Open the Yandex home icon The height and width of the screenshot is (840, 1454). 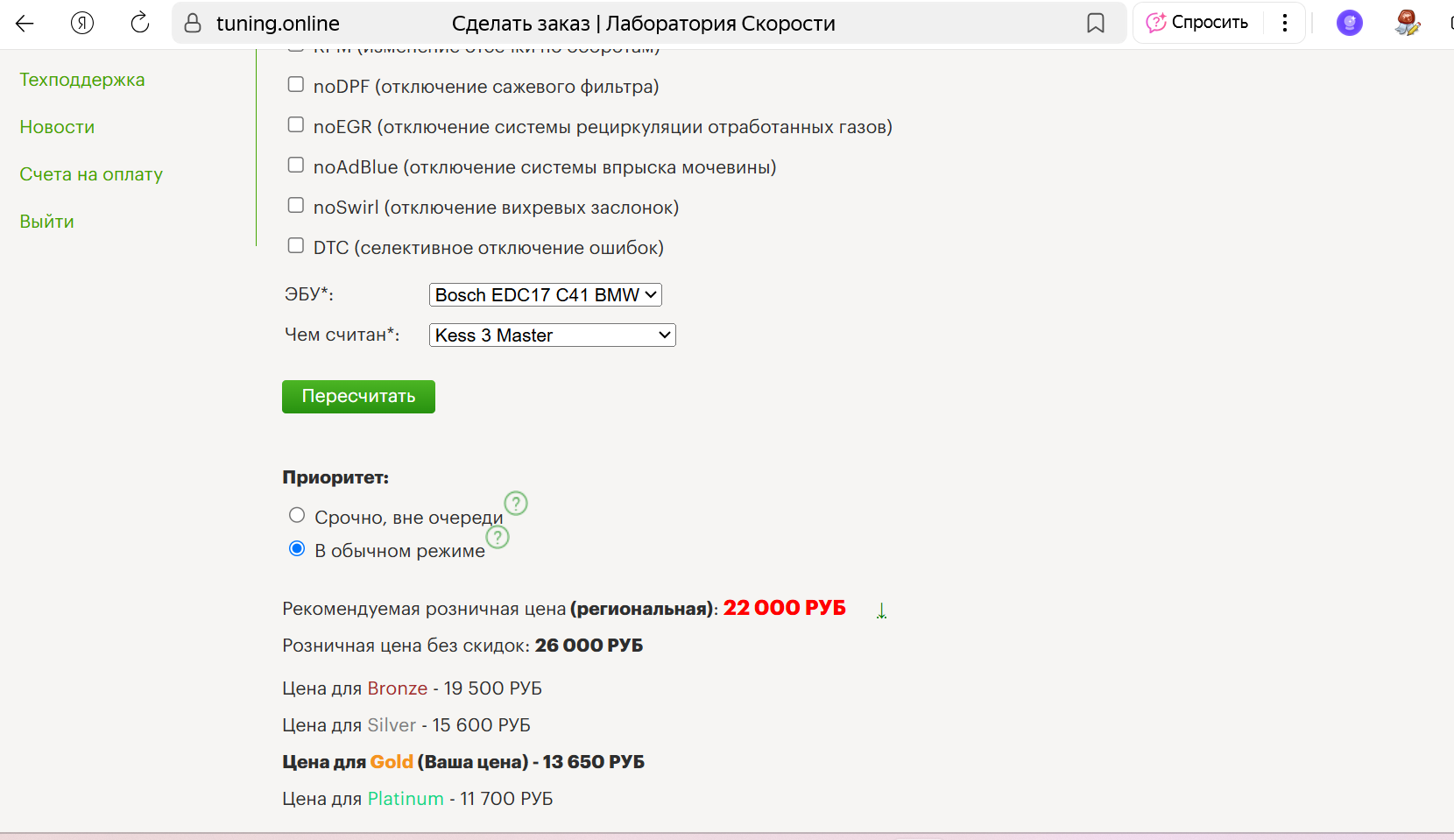82,24
